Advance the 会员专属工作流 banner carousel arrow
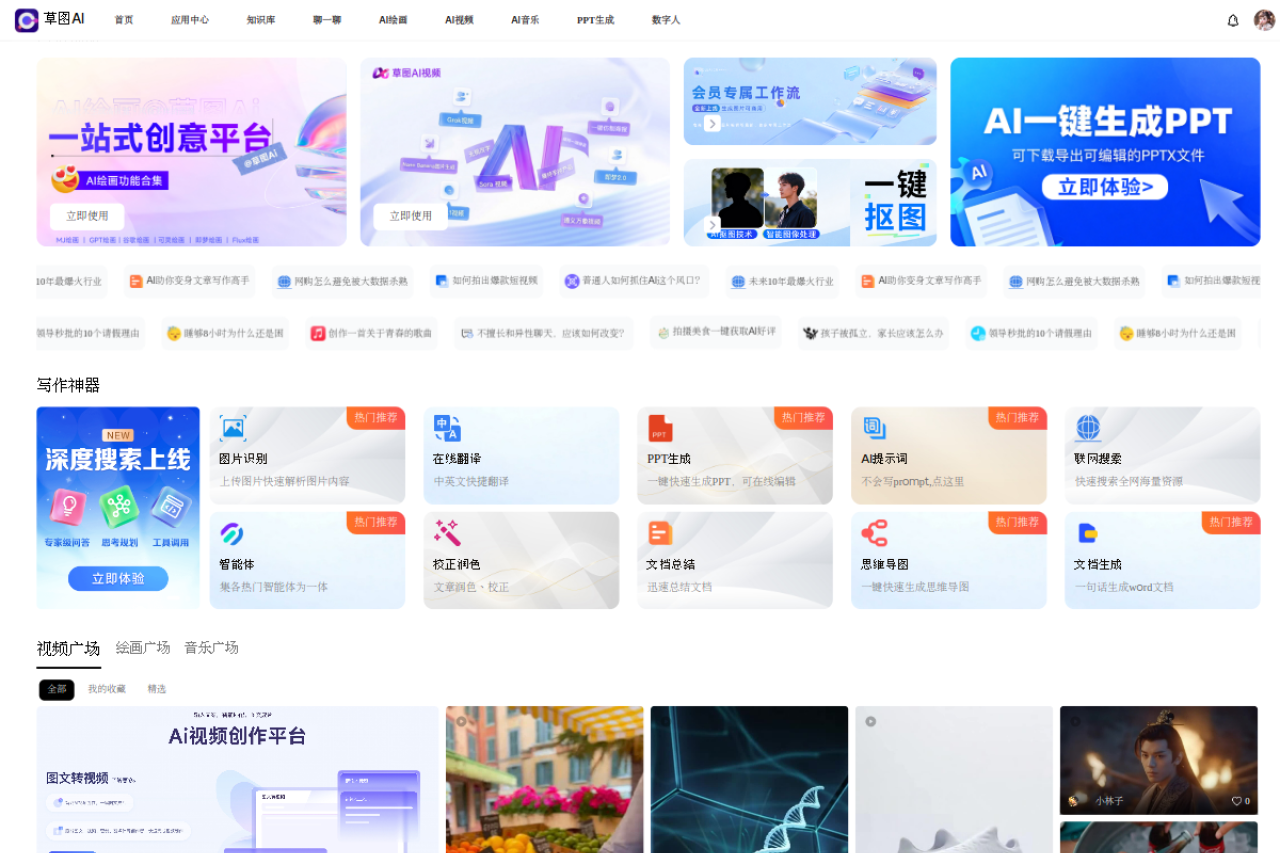 click(712, 123)
